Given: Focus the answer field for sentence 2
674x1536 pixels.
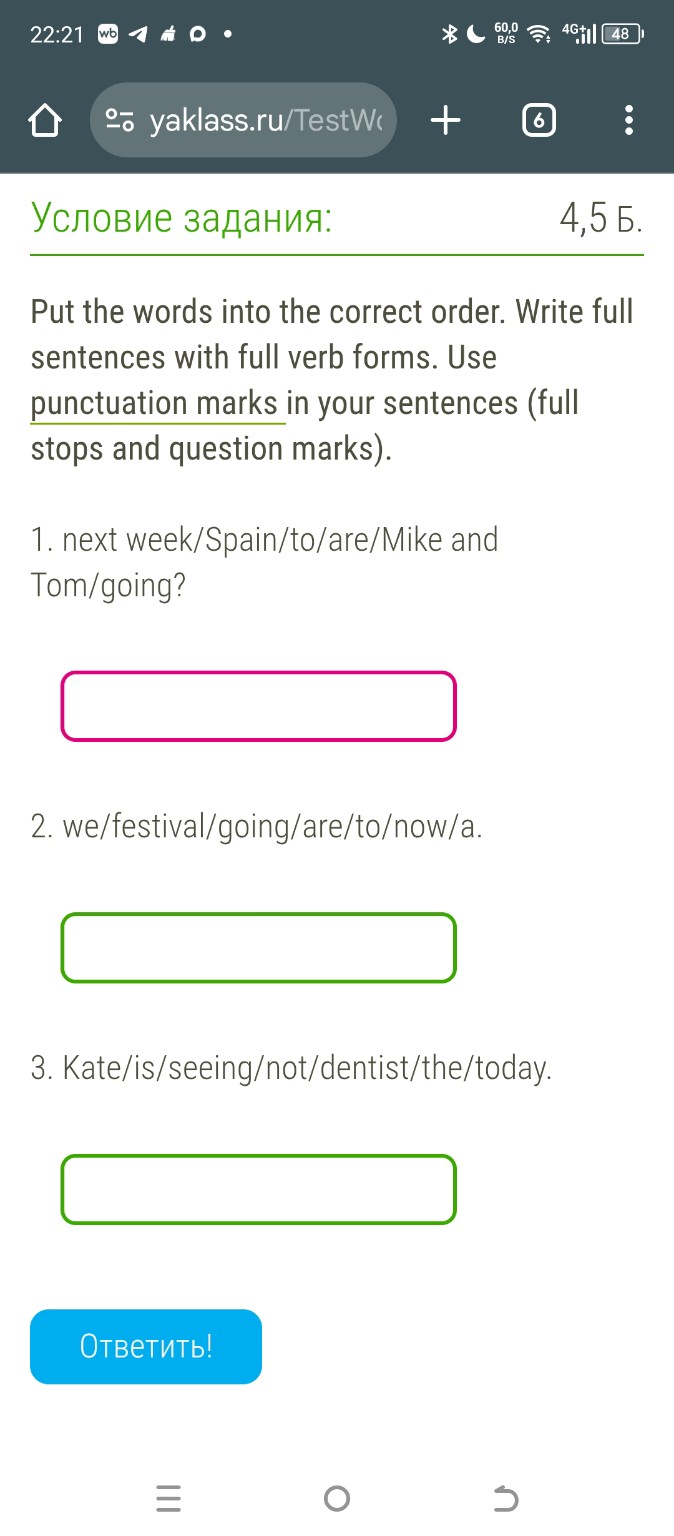Looking at the screenshot, I should pyautogui.click(x=258, y=947).
